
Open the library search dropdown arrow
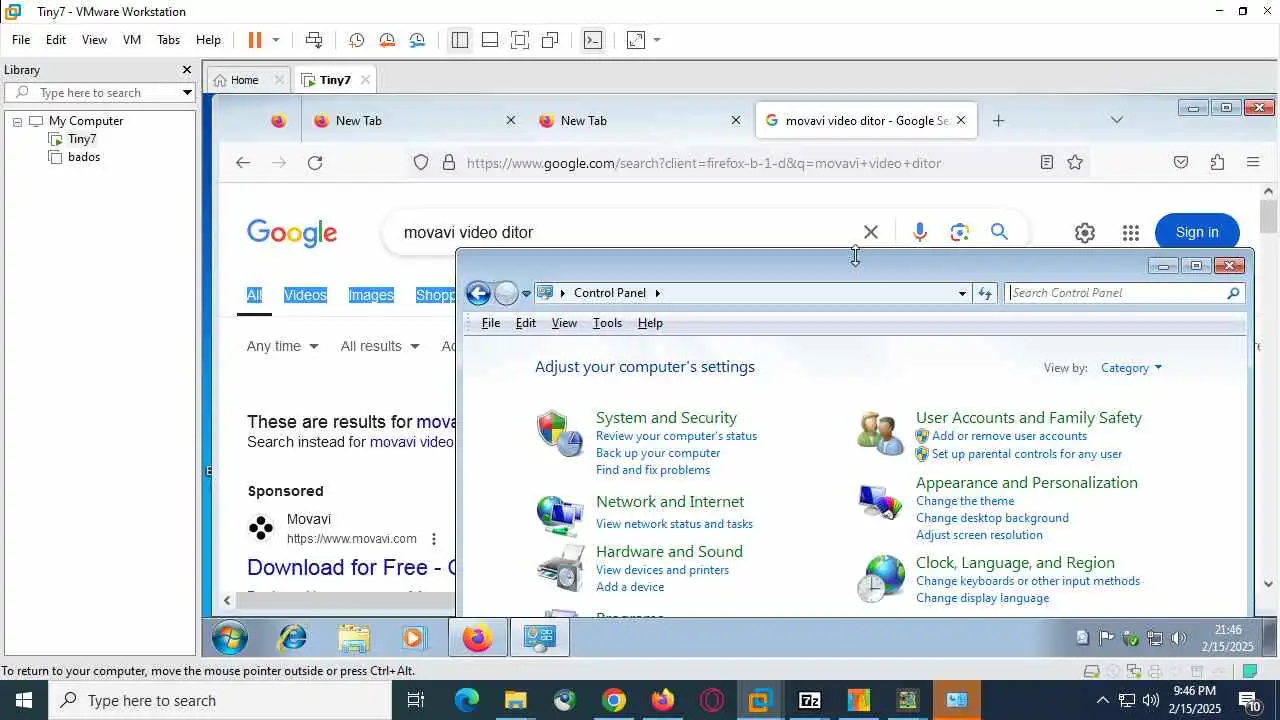[187, 92]
